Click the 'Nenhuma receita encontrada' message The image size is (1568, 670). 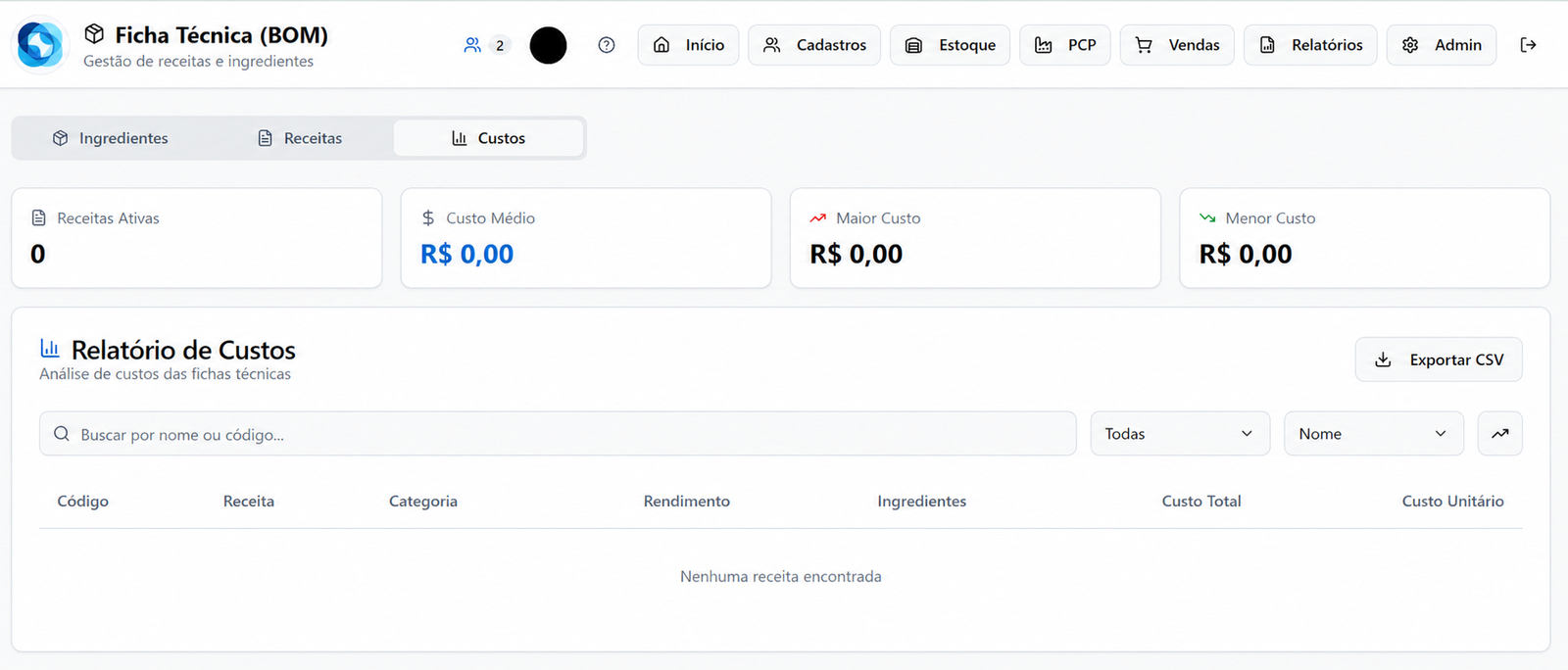click(x=781, y=577)
